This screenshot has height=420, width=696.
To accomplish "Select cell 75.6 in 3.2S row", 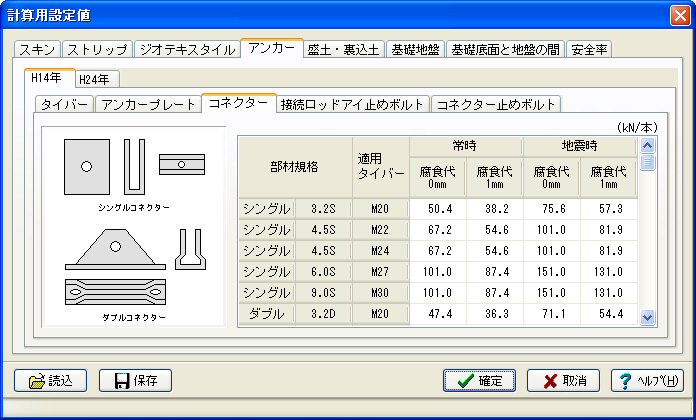I will [552, 209].
